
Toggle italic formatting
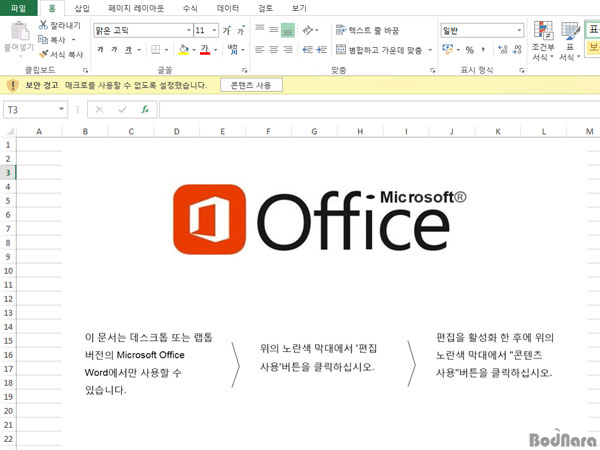[x=114, y=49]
